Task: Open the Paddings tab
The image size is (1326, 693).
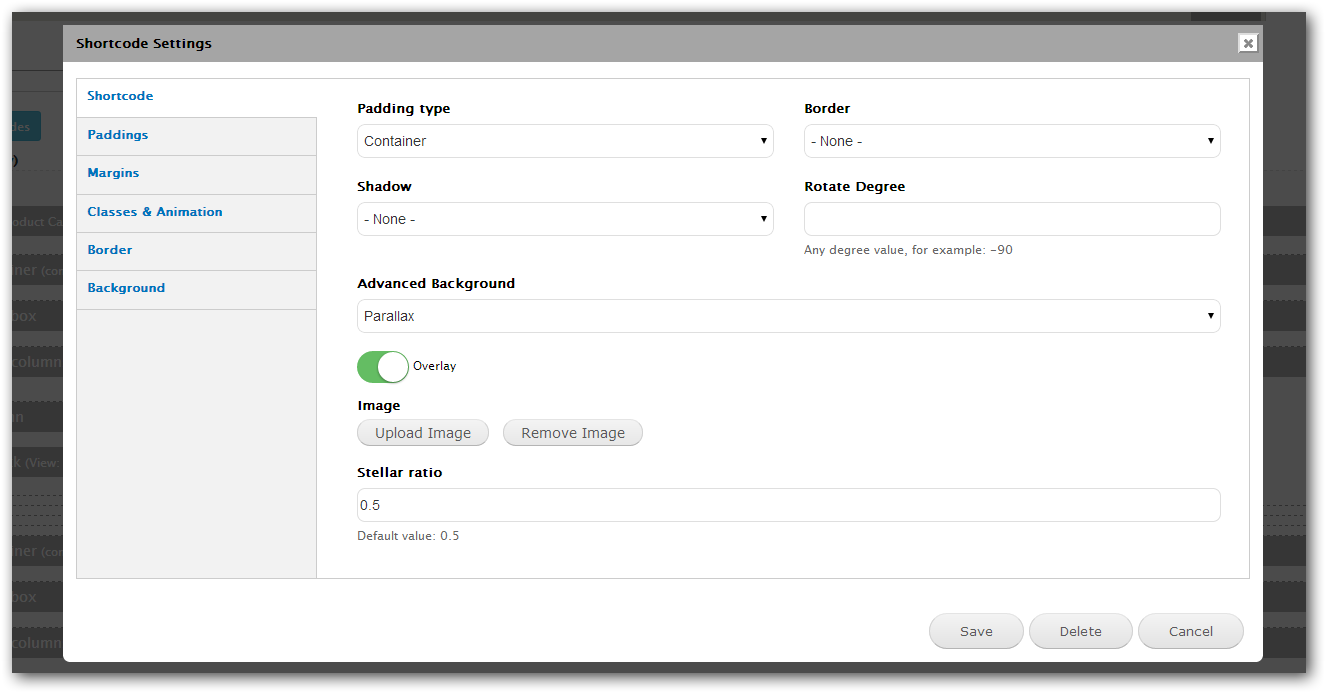Action: tap(118, 135)
